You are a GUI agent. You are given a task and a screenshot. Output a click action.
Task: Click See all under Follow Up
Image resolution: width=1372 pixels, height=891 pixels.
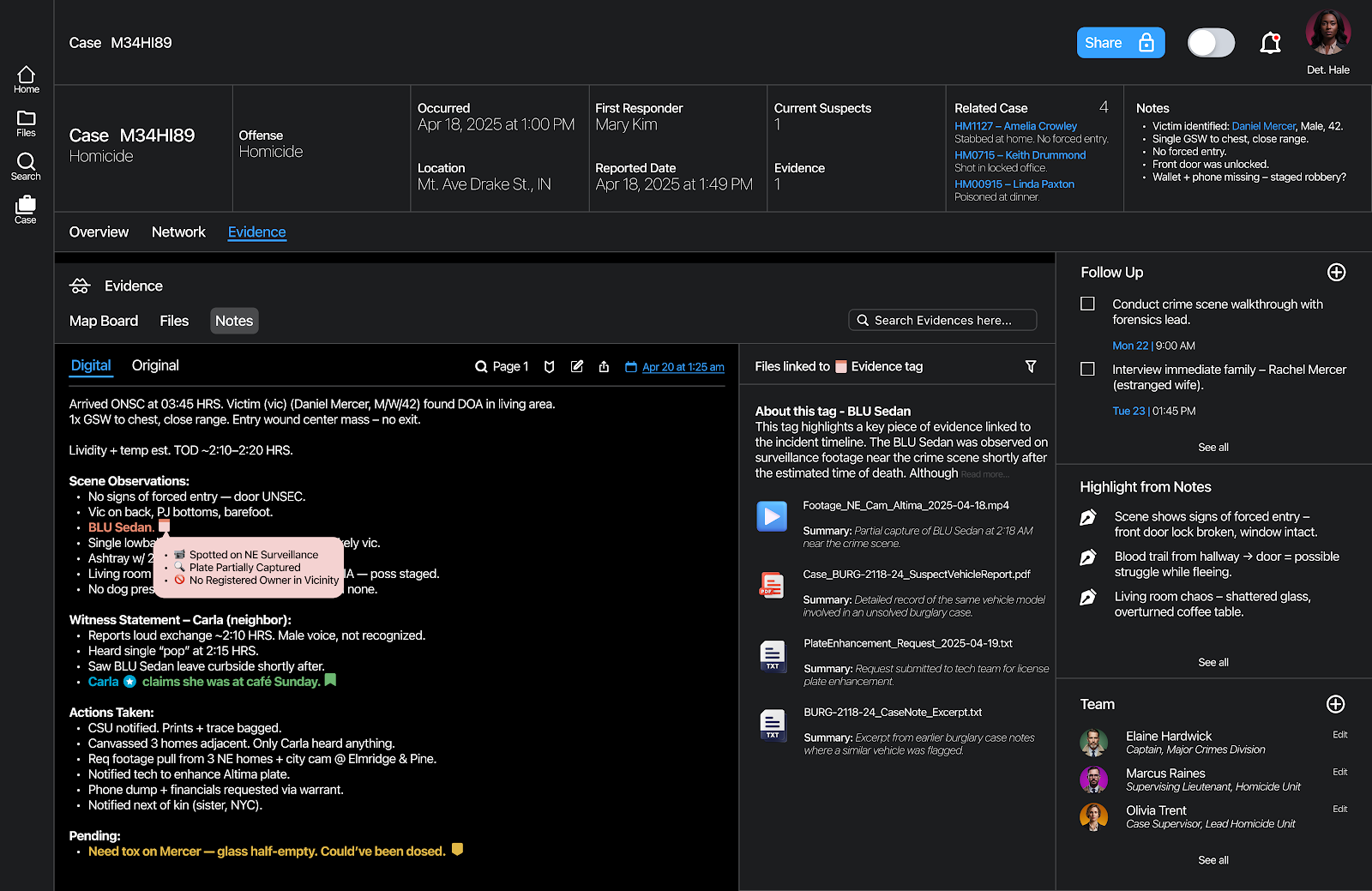click(1213, 447)
